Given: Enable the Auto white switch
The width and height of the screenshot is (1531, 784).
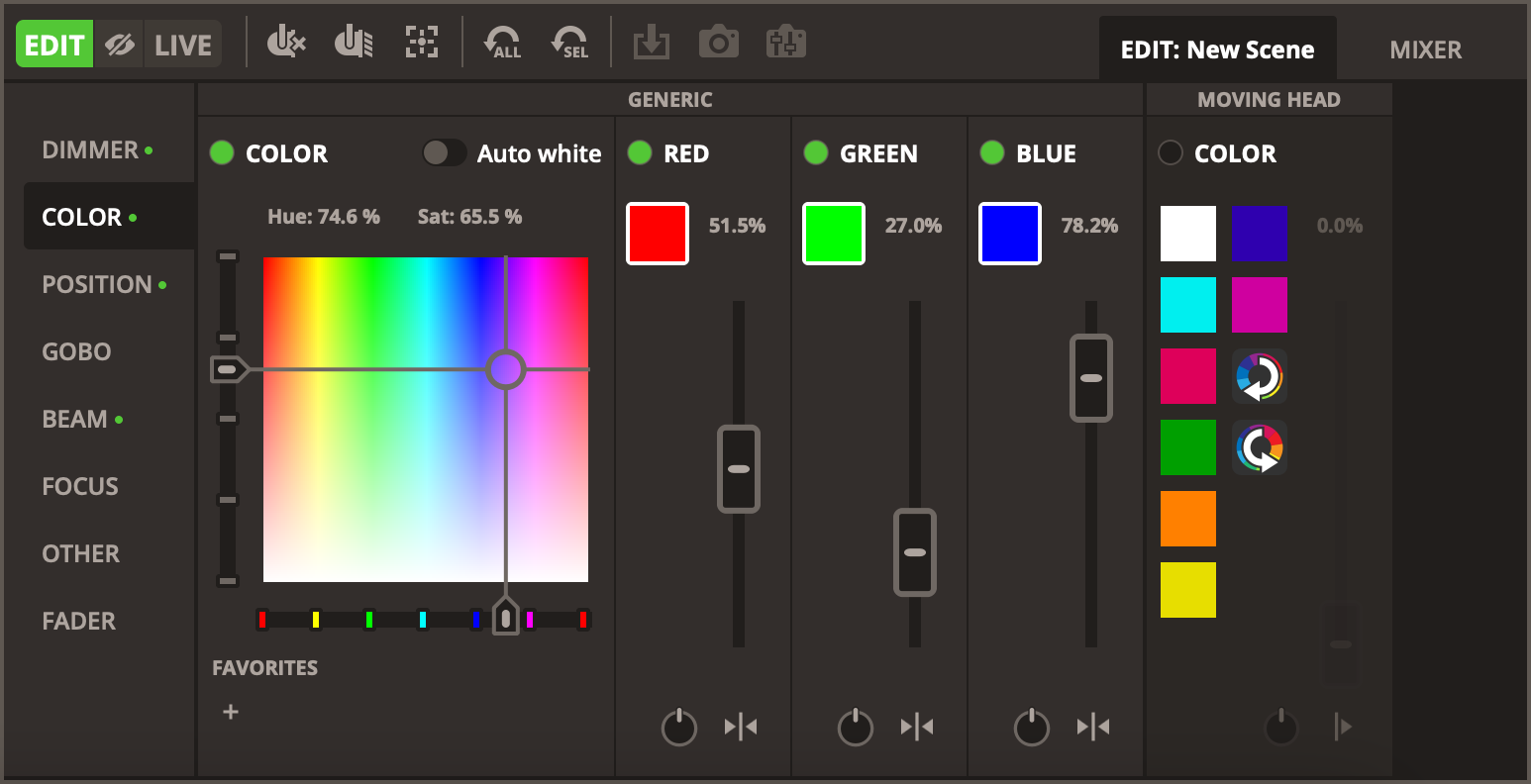Looking at the screenshot, I should (x=444, y=152).
